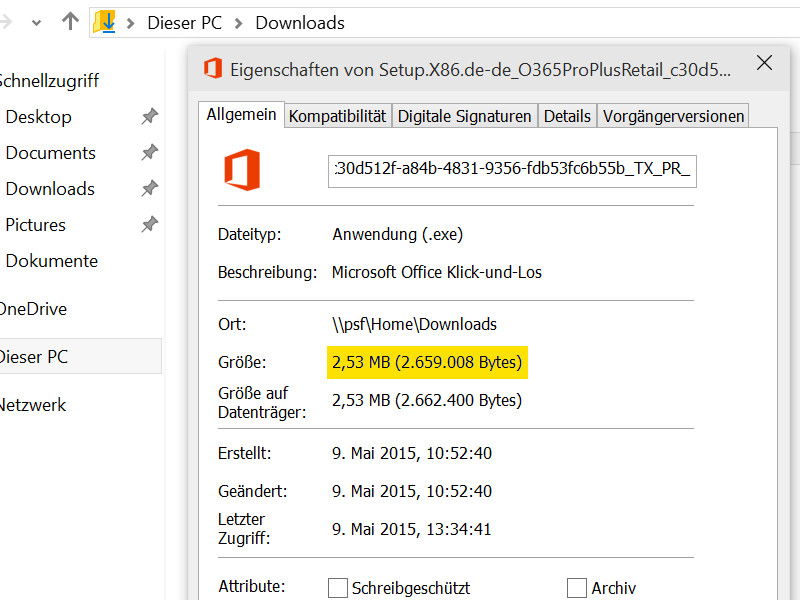
Task: Expand the chevron between Dieser PC and Downloads
Action: 238,23
